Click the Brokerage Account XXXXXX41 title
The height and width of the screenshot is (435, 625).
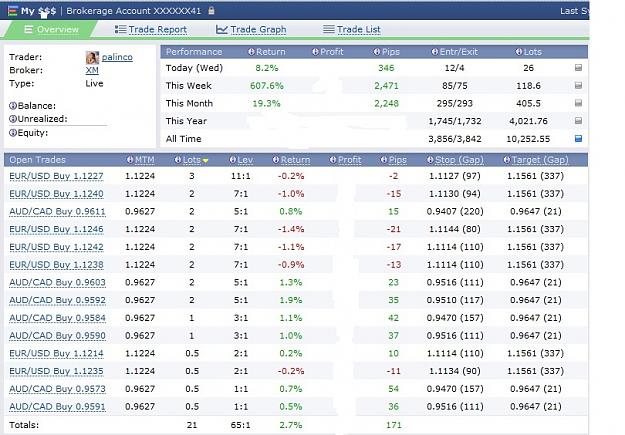134,11
